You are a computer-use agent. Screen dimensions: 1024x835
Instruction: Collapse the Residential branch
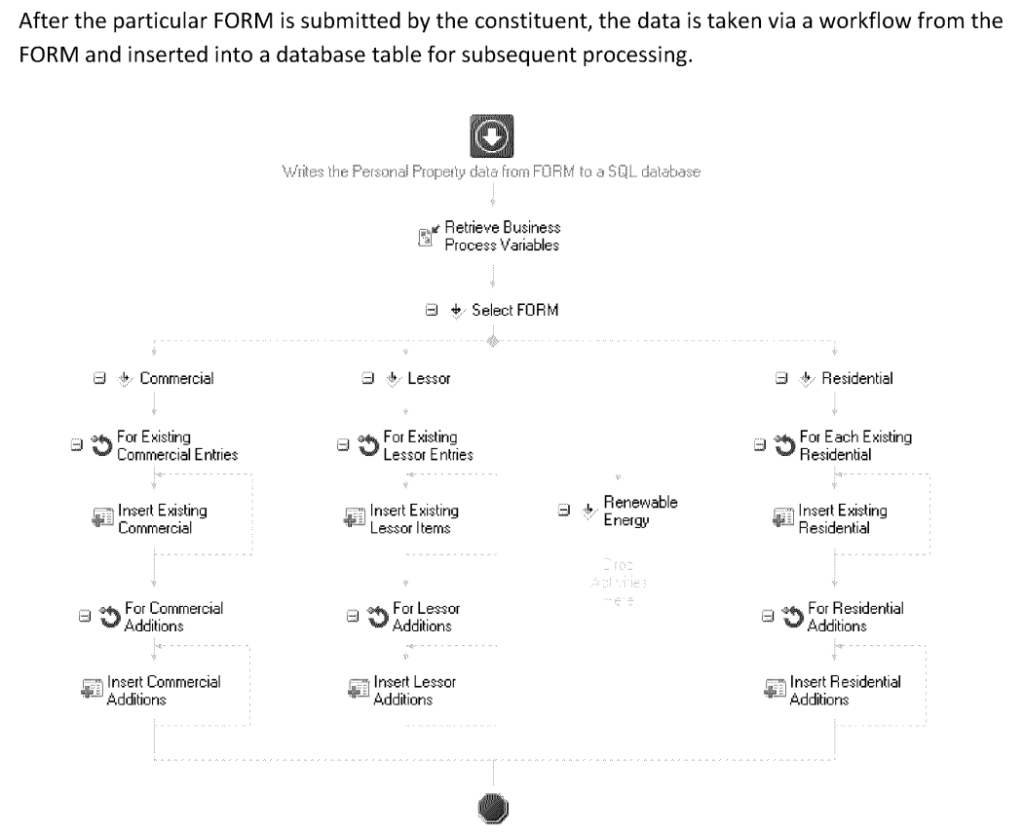pyautogui.click(x=781, y=379)
